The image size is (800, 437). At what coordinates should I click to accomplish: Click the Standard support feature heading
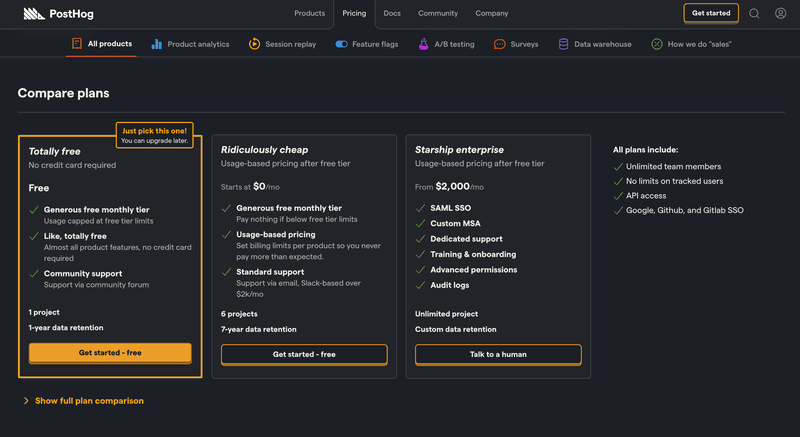tap(270, 272)
